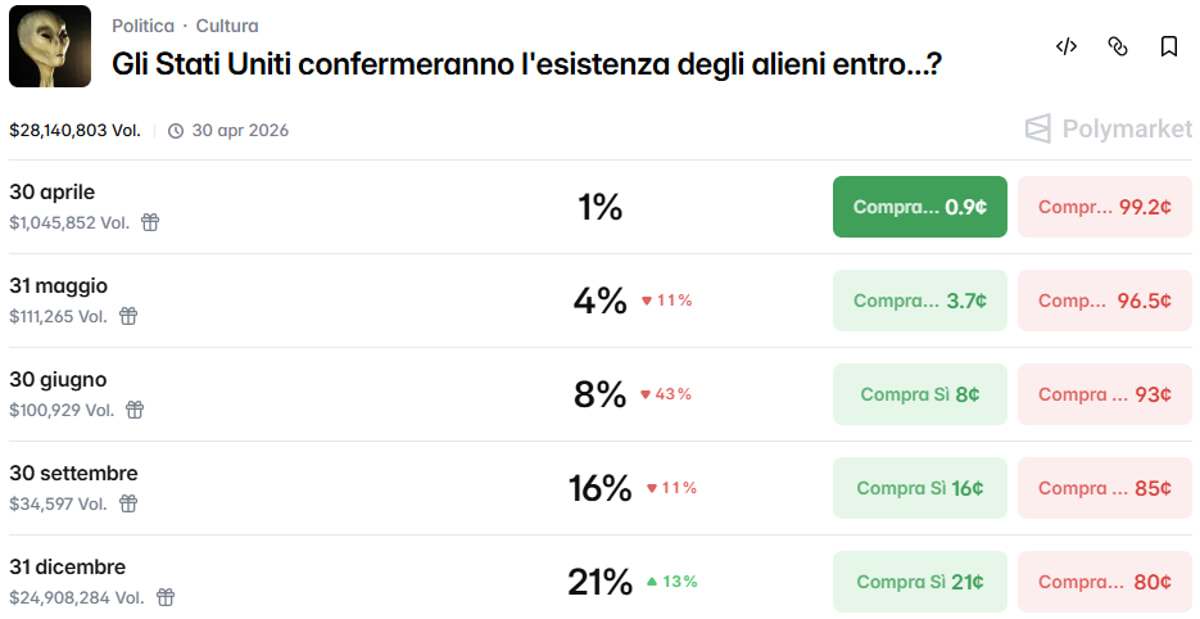This screenshot has width=1200, height=619.
Task: Expand the 31 dicembre outcome row
Action: tap(300, 582)
